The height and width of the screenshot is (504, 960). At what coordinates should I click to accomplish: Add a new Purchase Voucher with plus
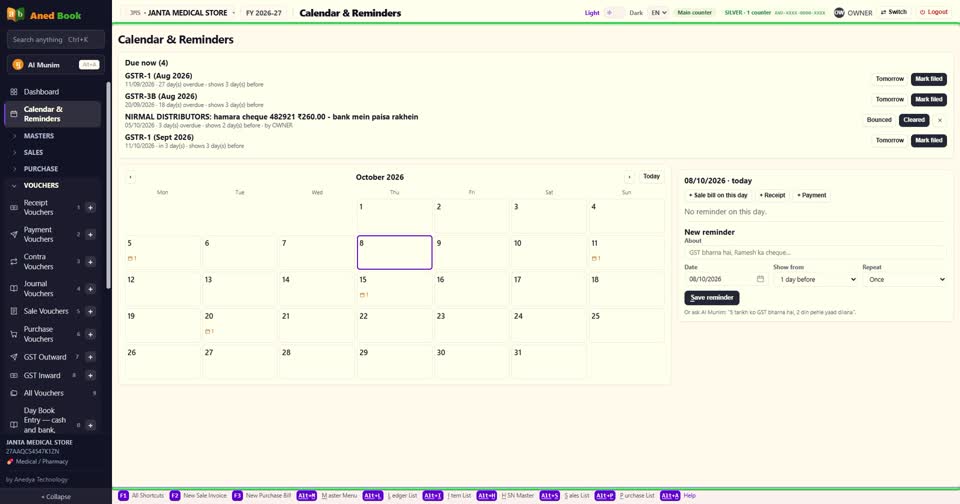91,334
